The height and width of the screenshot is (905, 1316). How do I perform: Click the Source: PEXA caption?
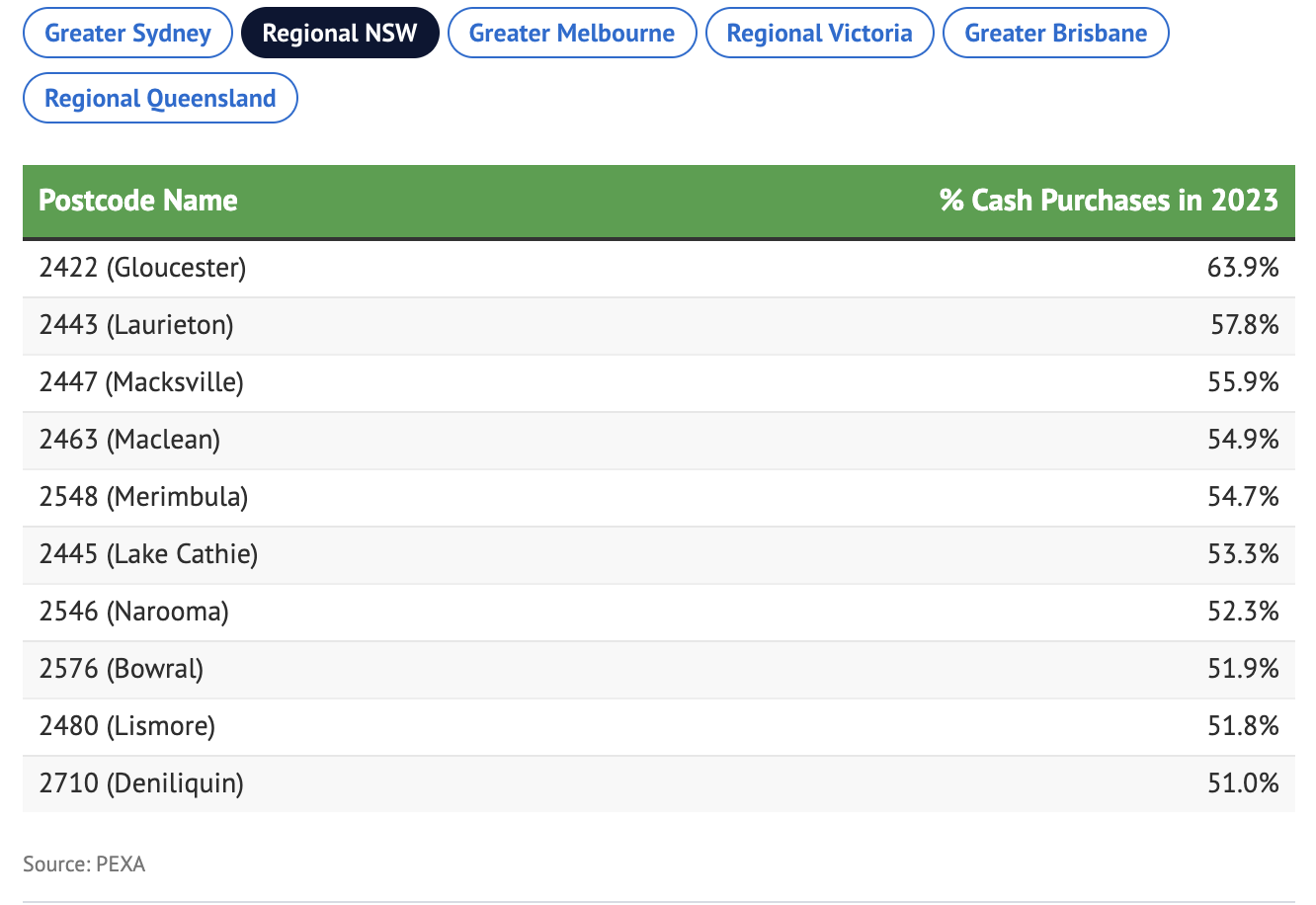point(84,864)
